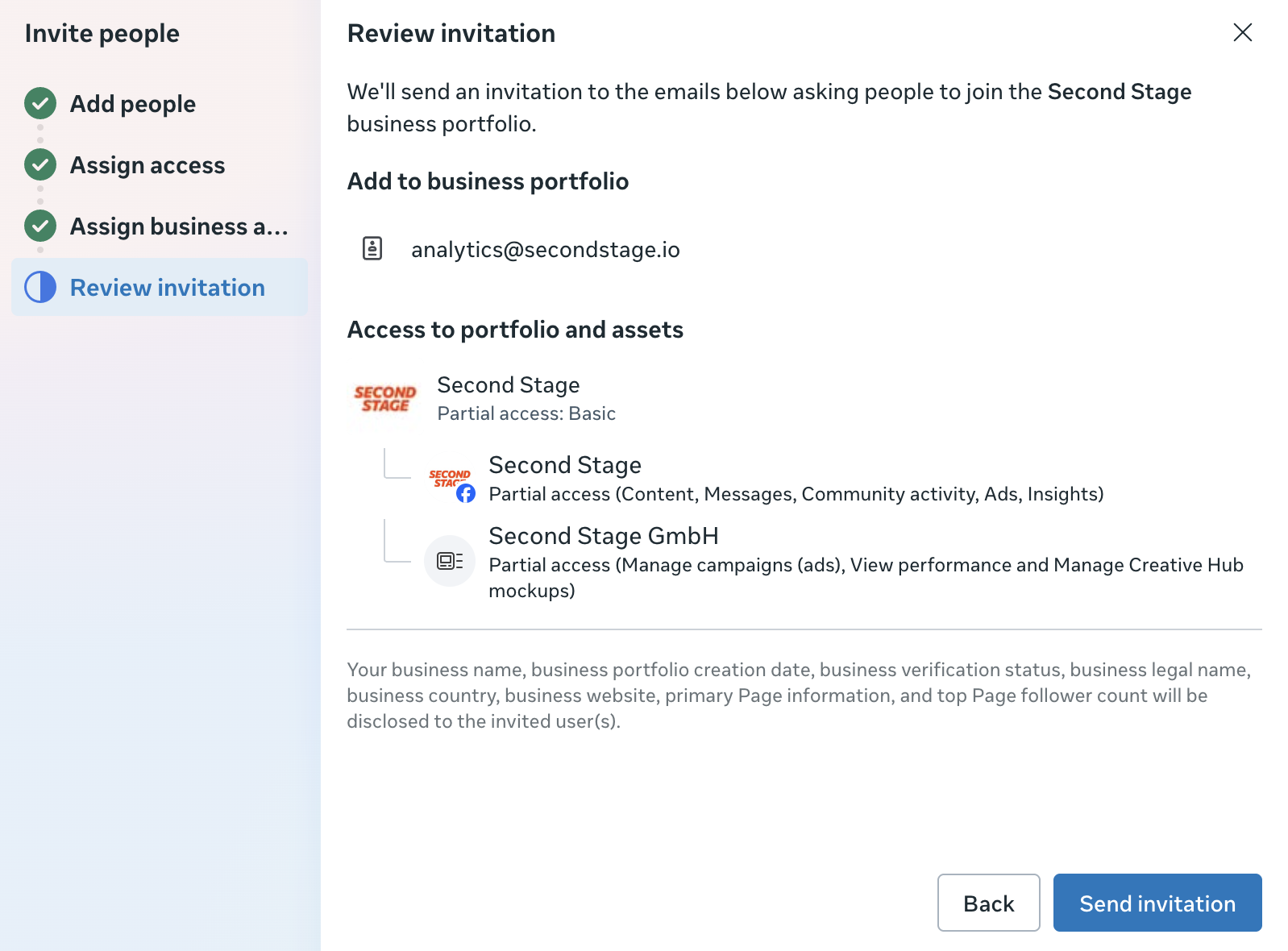Select the analytics@secondstage.io email address

click(546, 250)
